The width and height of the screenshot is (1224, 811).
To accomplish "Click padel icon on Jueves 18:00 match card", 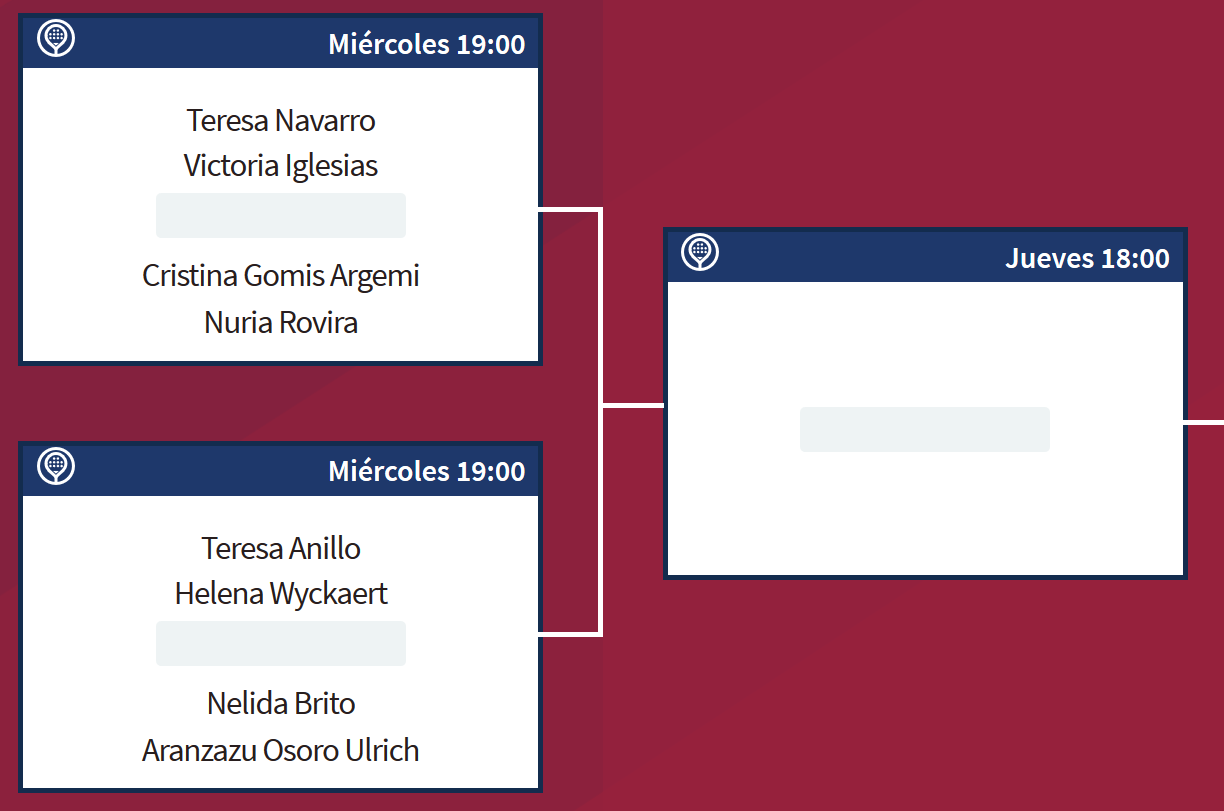I will pyautogui.click(x=700, y=252).
